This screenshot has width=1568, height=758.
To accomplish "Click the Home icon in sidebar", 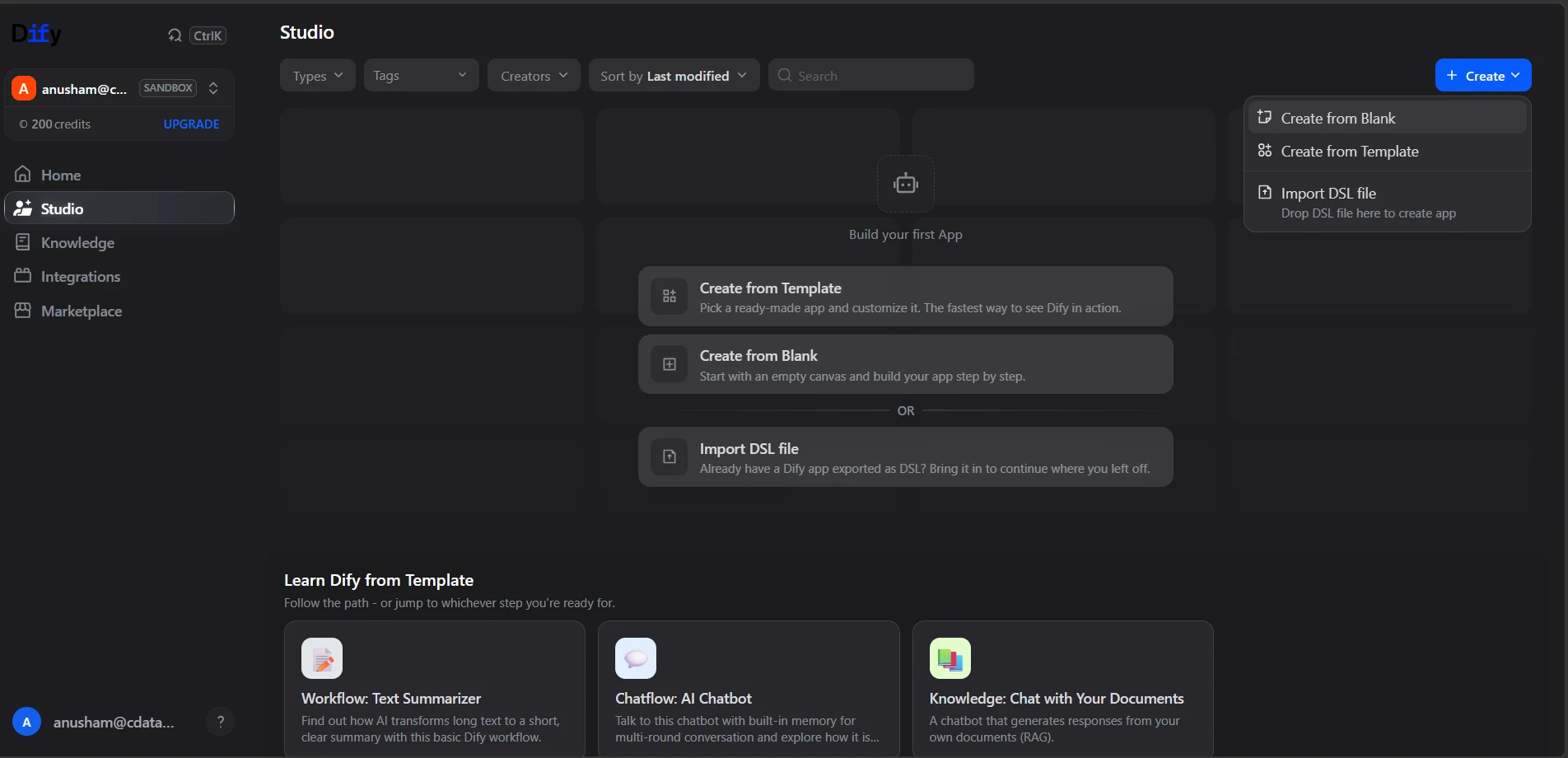I will (23, 175).
